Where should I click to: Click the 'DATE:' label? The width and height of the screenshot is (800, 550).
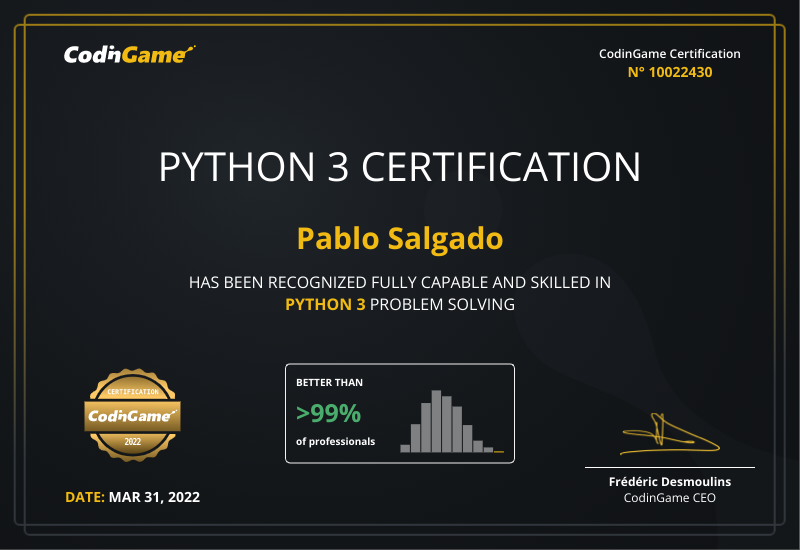click(x=85, y=497)
